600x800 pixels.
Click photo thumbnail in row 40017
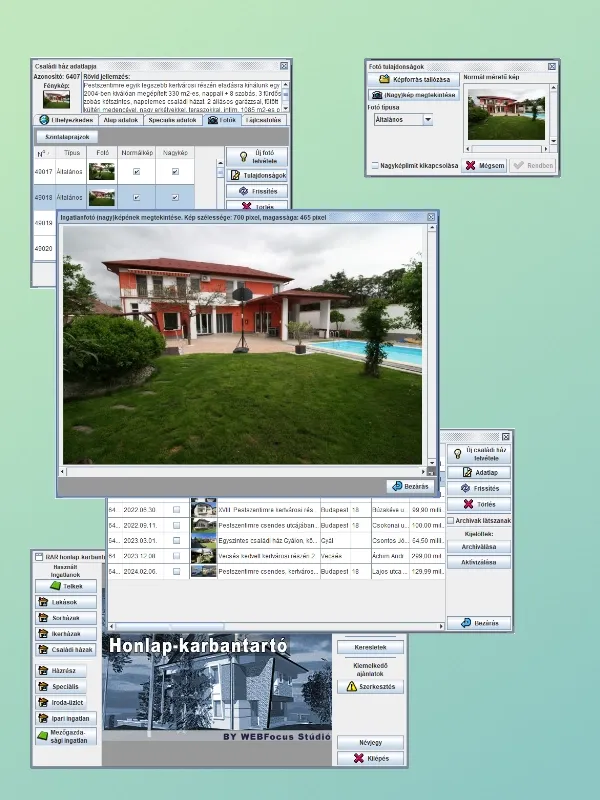[x=102, y=171]
